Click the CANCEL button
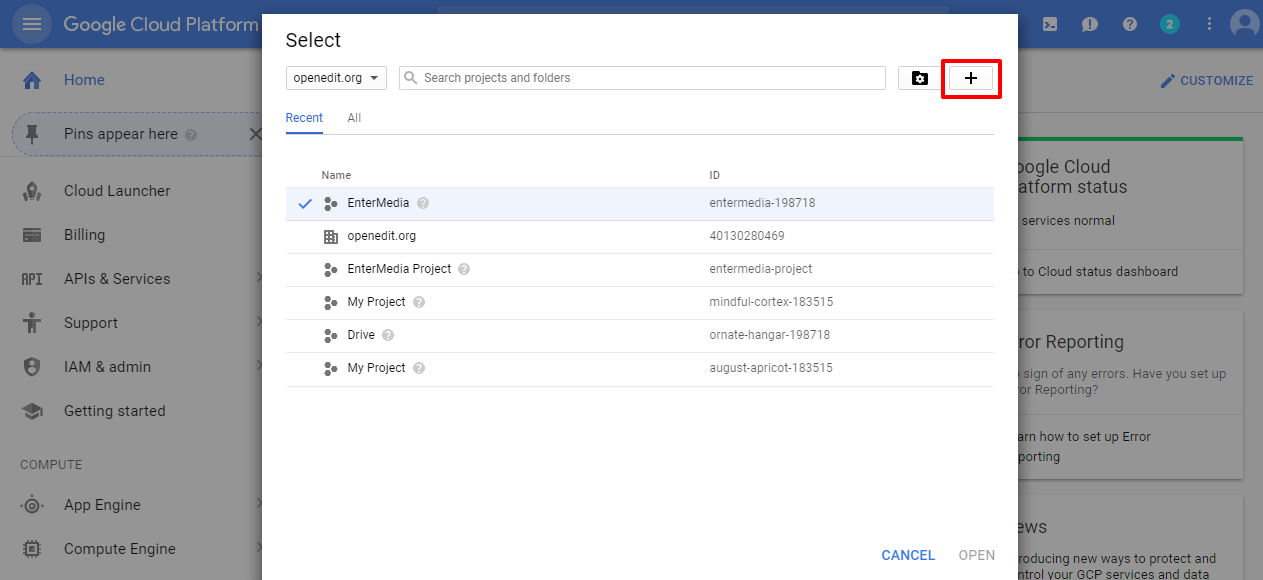The height and width of the screenshot is (580, 1263). (x=908, y=555)
